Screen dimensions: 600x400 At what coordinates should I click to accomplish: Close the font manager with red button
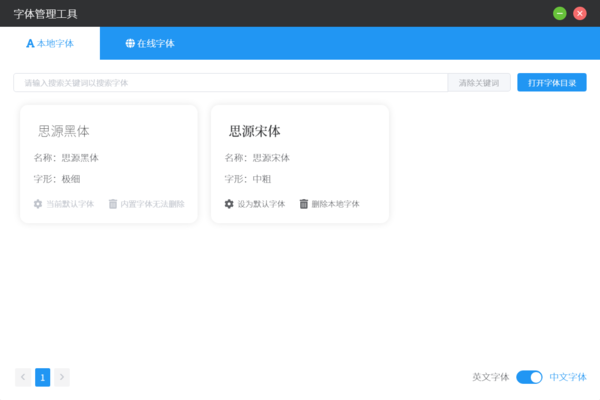(580, 13)
